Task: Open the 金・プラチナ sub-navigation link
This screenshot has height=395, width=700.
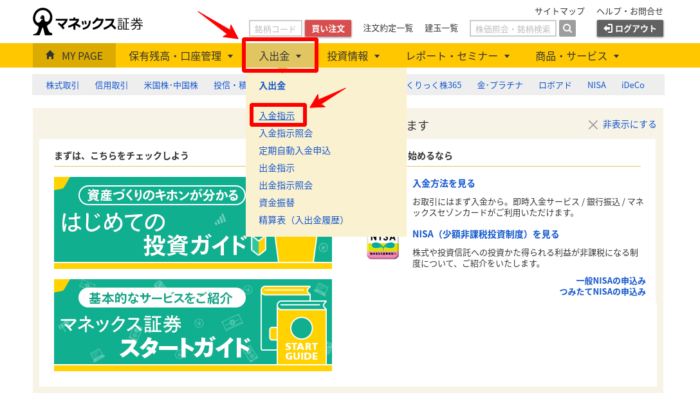Action: click(500, 85)
